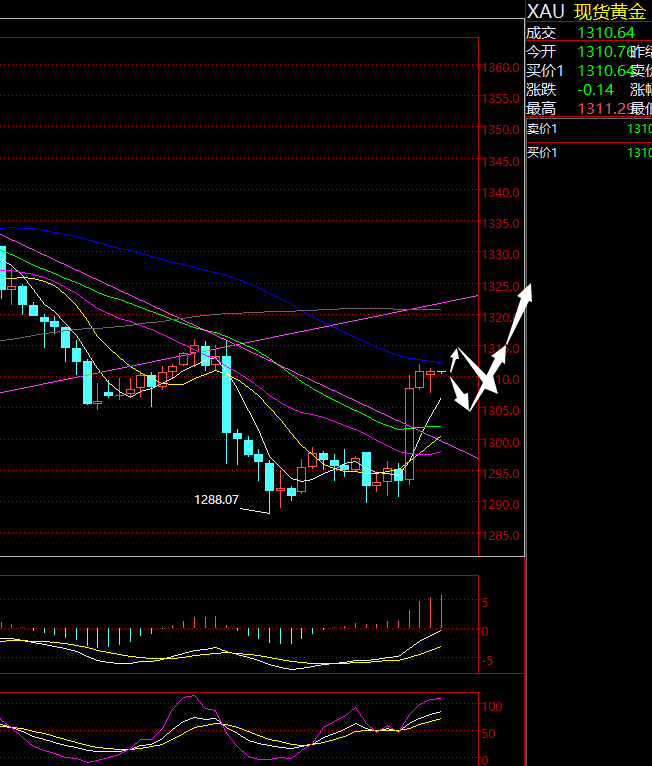Image resolution: width=652 pixels, height=766 pixels.
Task: Click the 涨跌 value -0.14
Action: (595, 90)
